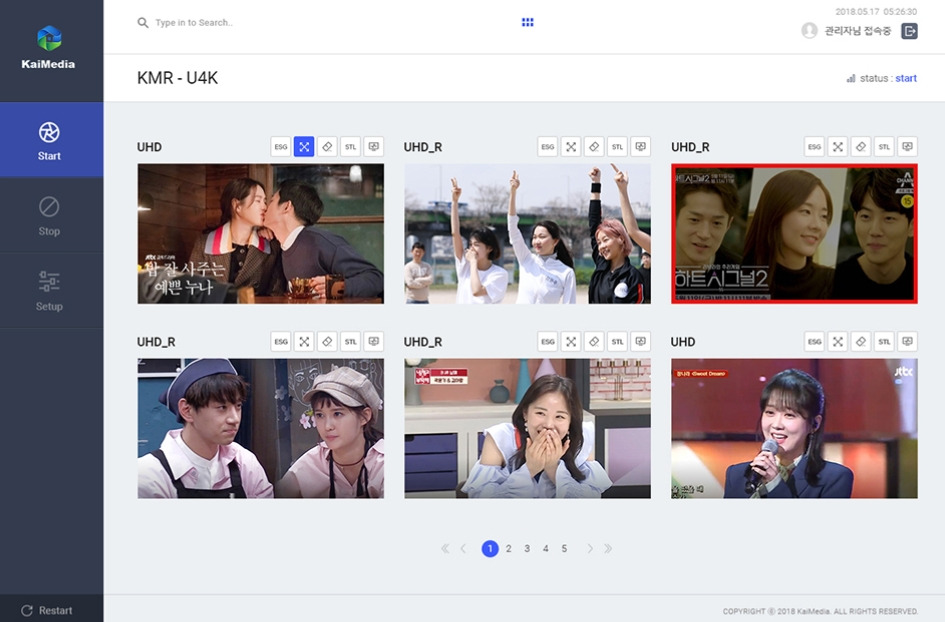Click the monitor icon above the cafe workers in caps thumbnail
This screenshot has width=945, height=622.
(374, 342)
